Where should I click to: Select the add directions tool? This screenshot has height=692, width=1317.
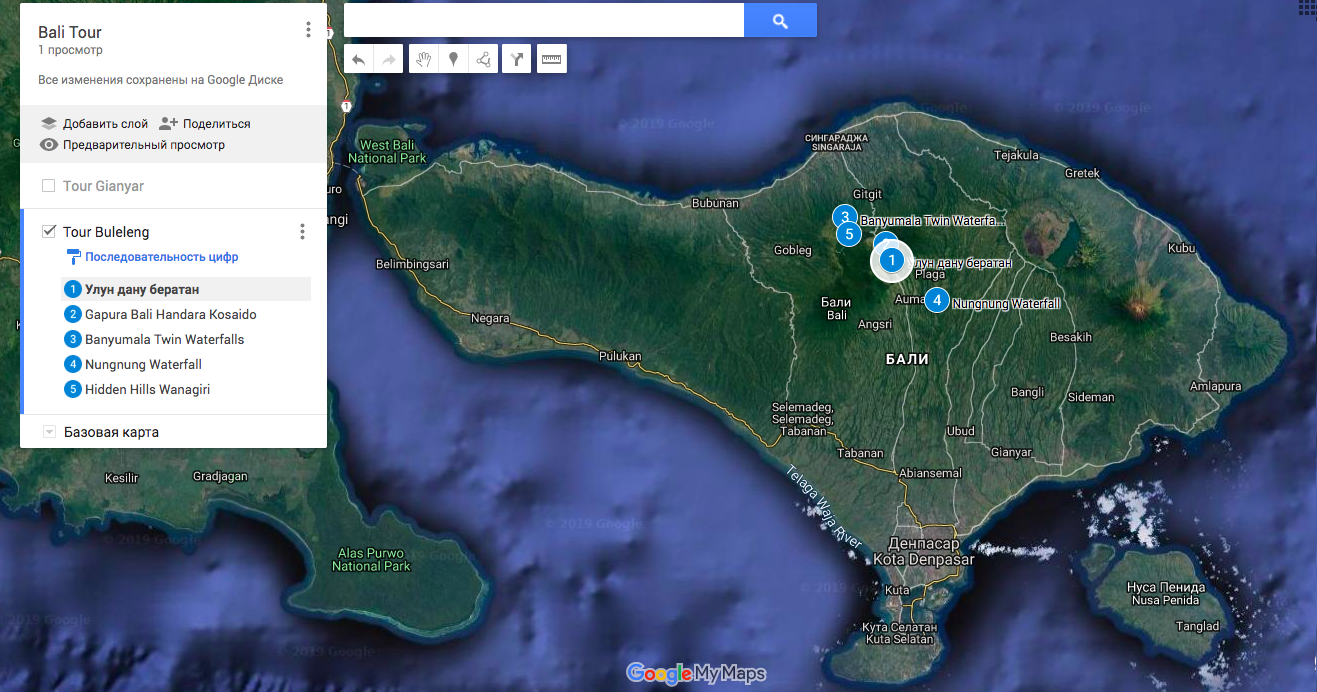tap(516, 60)
